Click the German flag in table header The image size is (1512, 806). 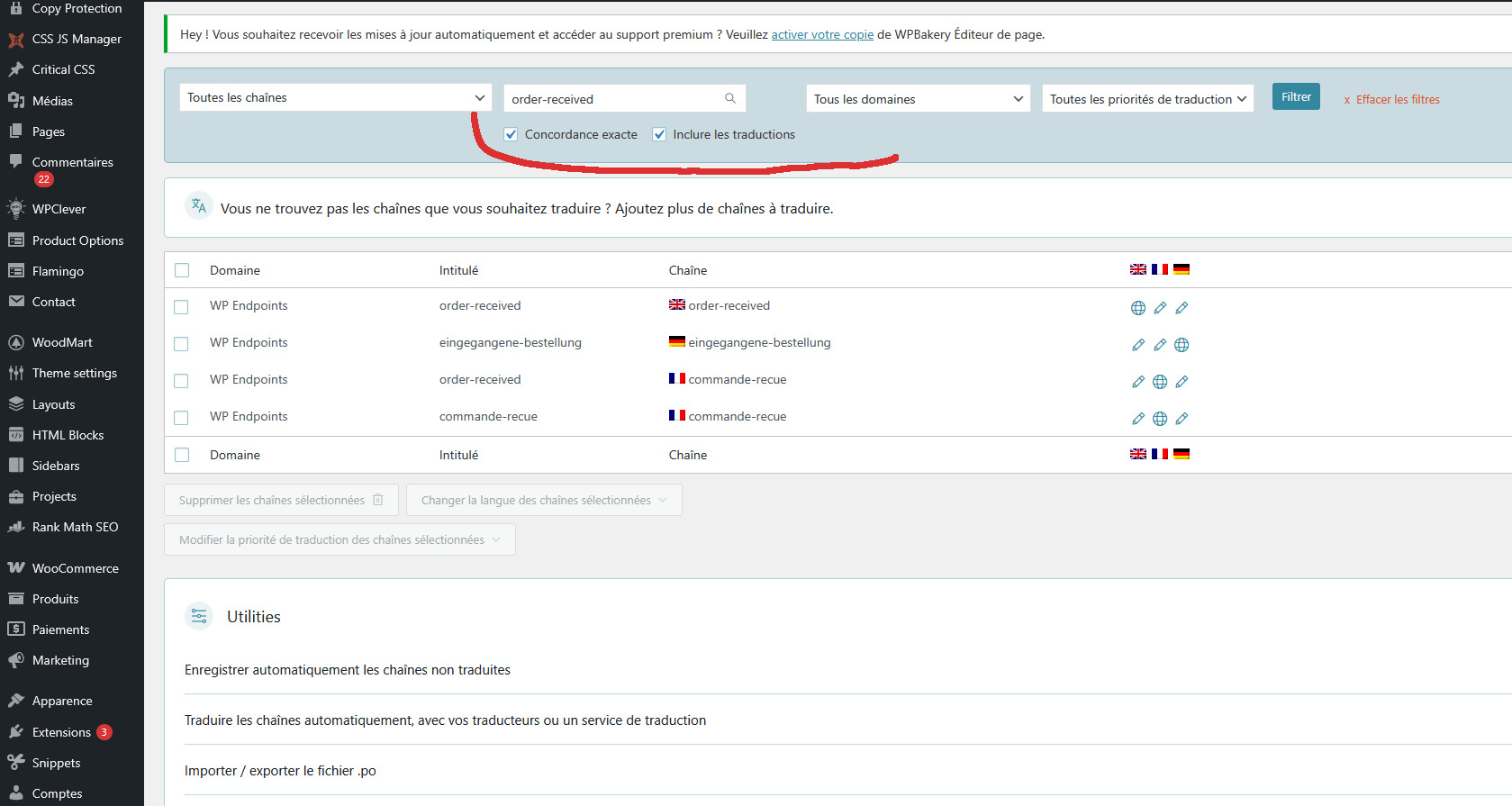pos(1182,269)
